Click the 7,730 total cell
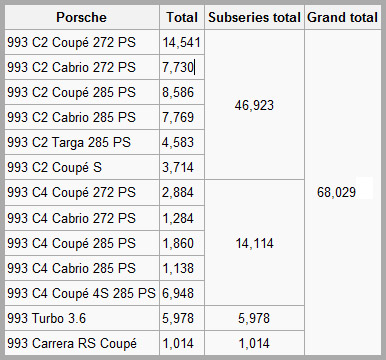 (182, 67)
